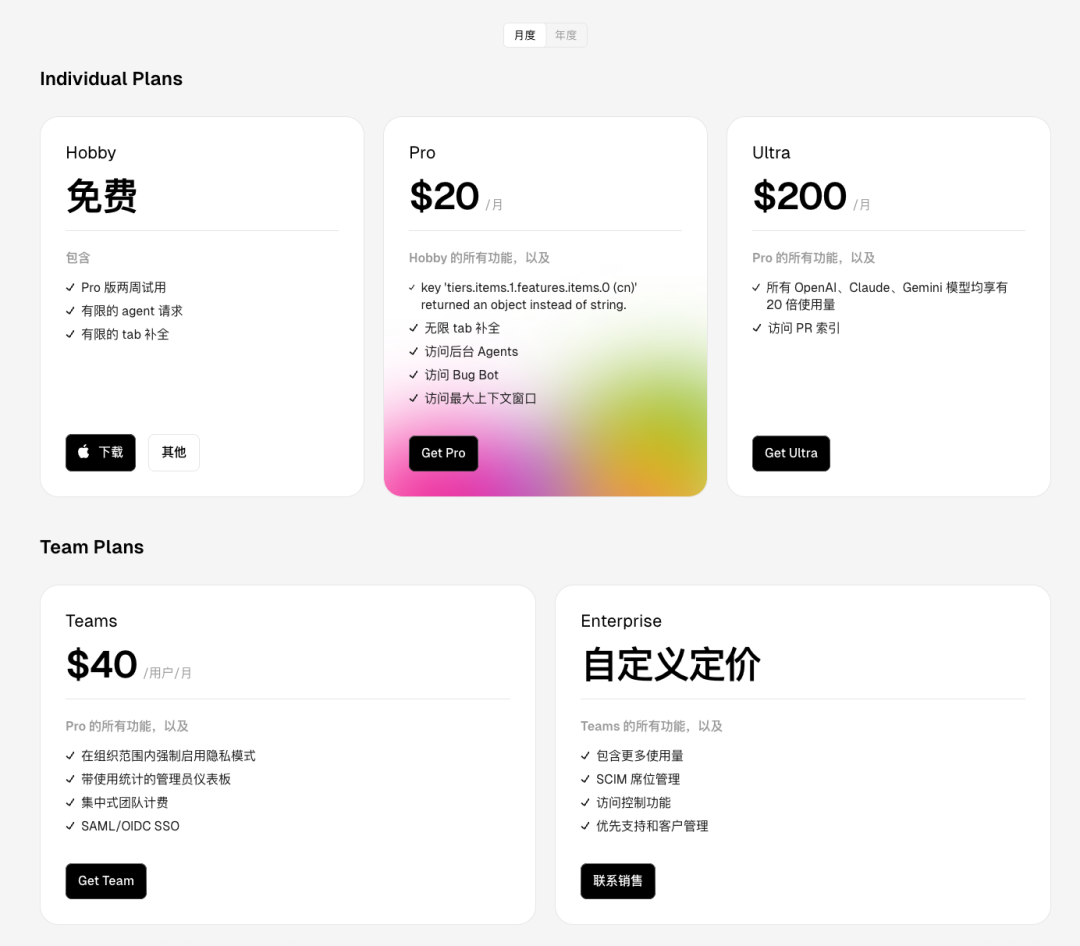The width and height of the screenshot is (1080, 946).
Task: Click the $200 Ultra price
Action: click(800, 196)
